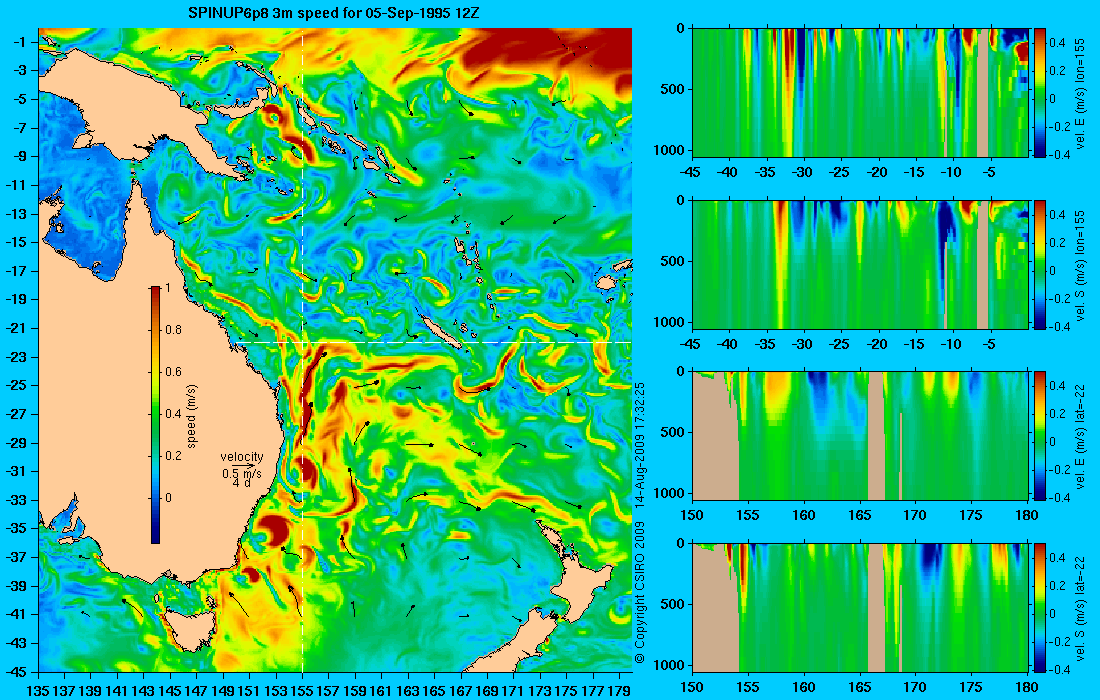Click the '14-Aug-2009 17:32:25' timestamp

click(639, 444)
